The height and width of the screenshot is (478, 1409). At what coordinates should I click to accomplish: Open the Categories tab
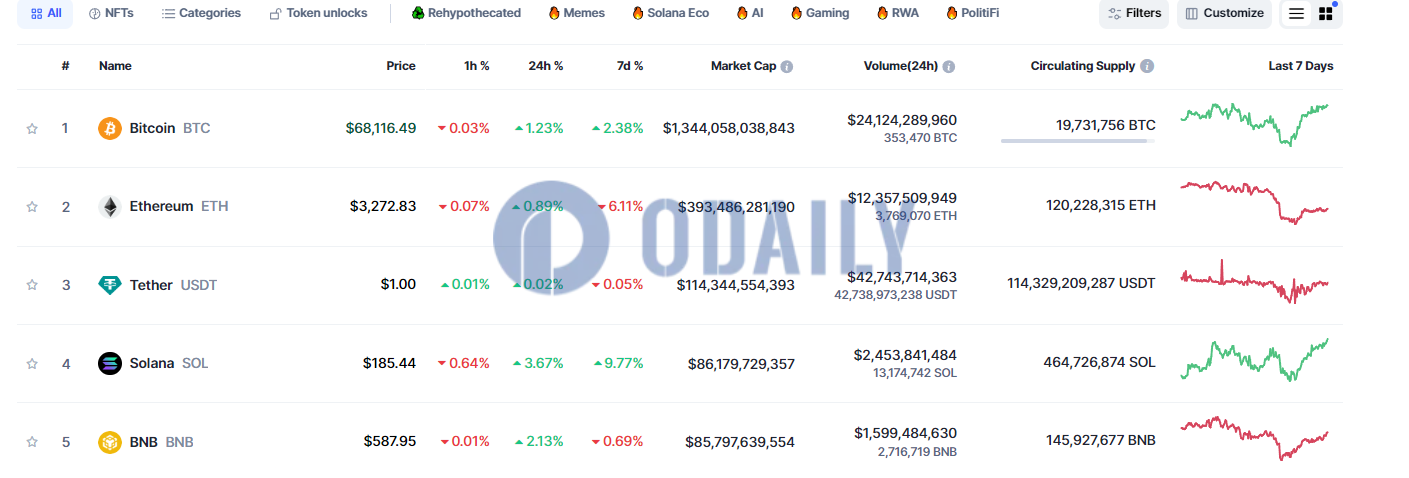(x=201, y=13)
